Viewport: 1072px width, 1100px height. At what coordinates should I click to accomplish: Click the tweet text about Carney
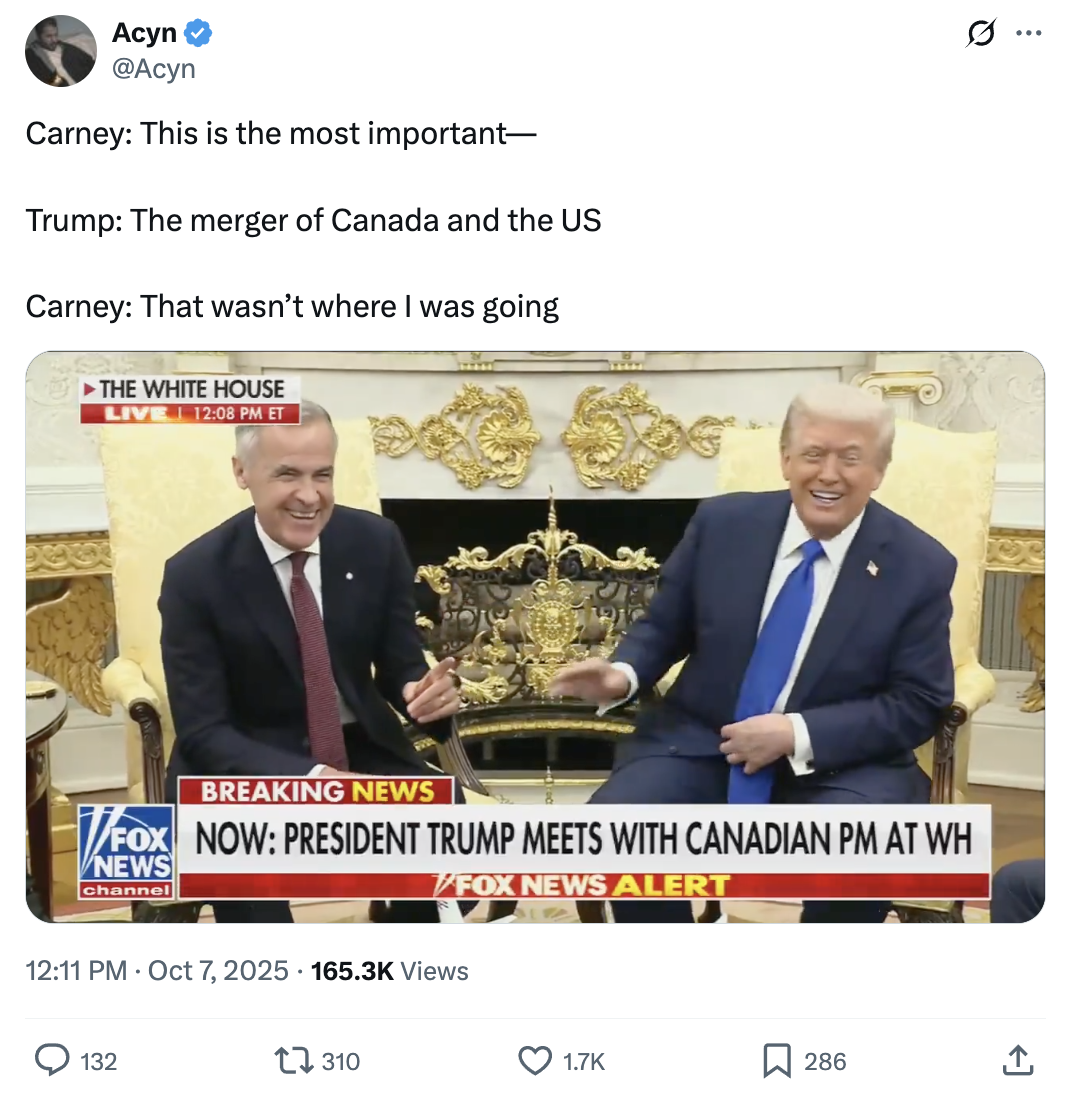pos(314,220)
